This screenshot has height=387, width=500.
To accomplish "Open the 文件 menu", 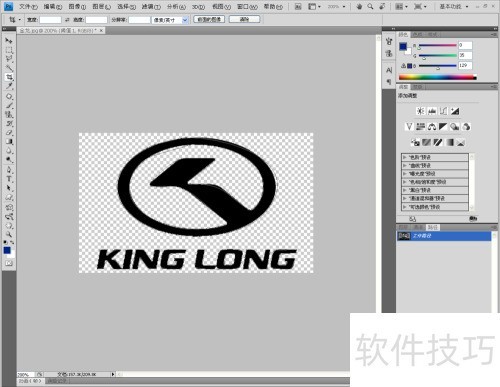I will point(28,7).
